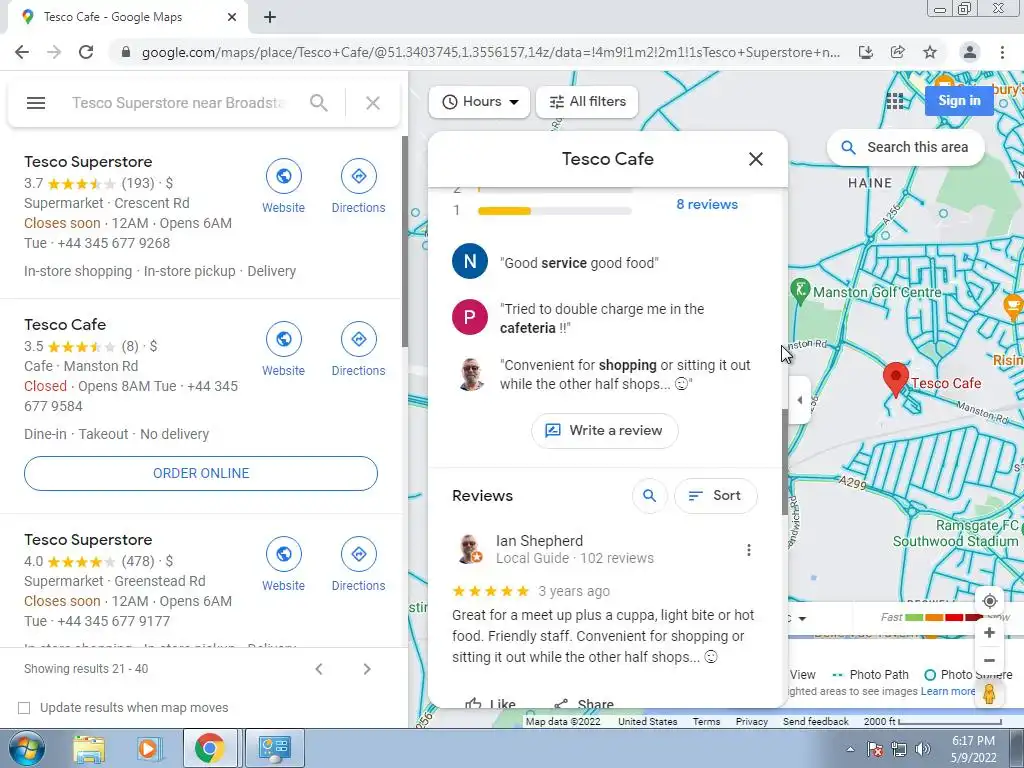Open media player from taskbar
1024x768 pixels.
tap(148, 748)
